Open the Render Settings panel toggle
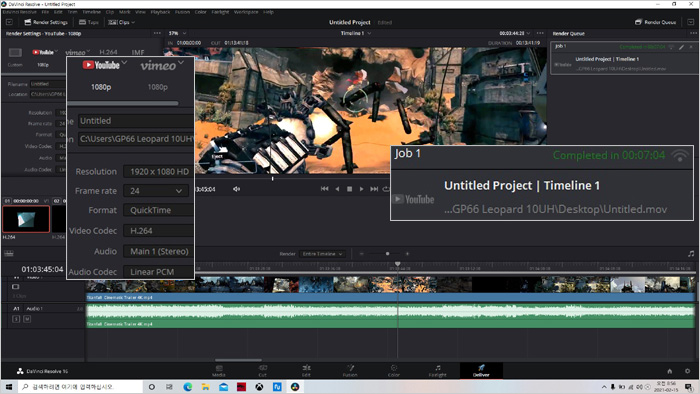 (46, 22)
